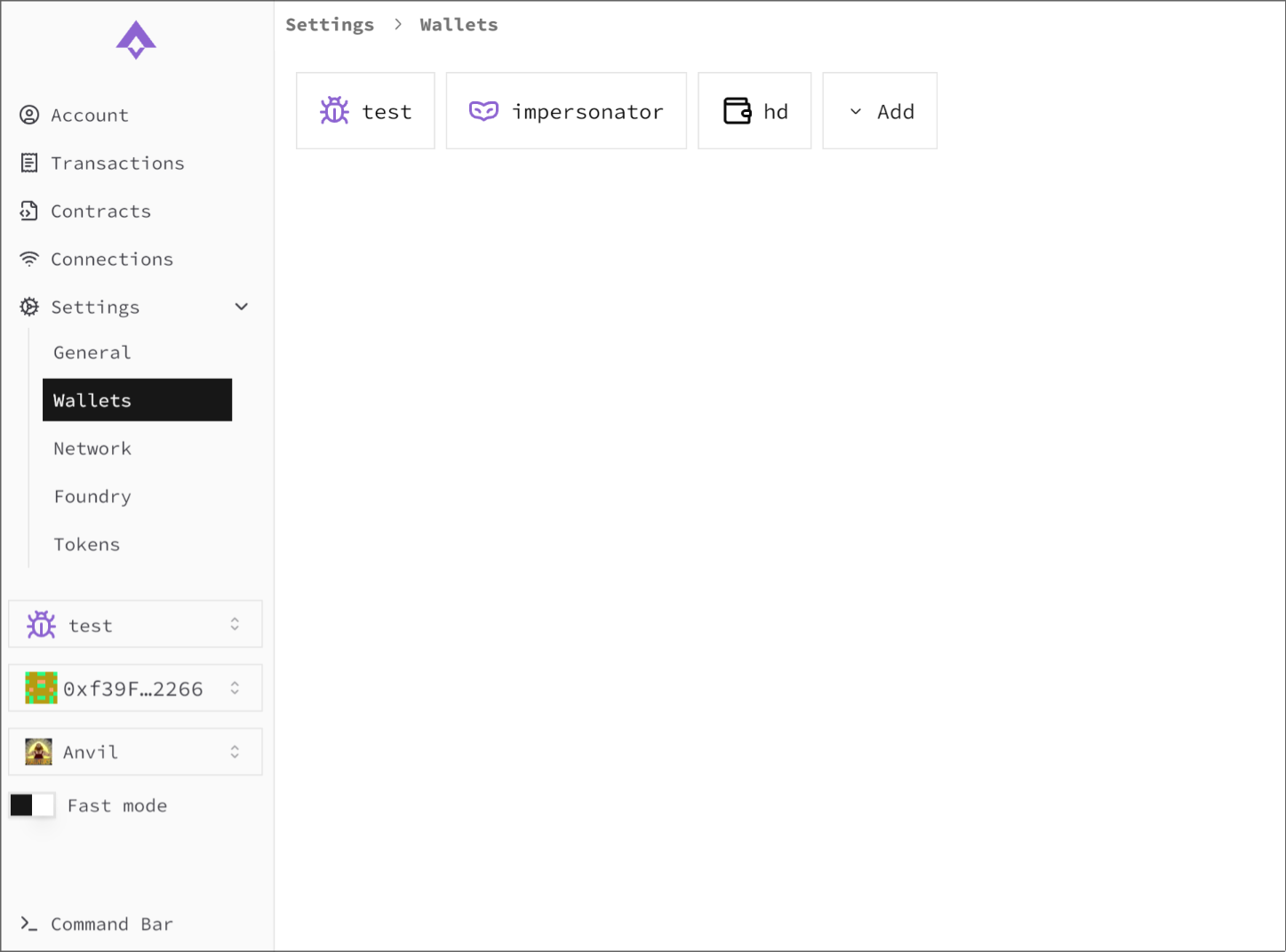Image resolution: width=1286 pixels, height=952 pixels.
Task: Open the Tokens settings page
Action: [86, 544]
